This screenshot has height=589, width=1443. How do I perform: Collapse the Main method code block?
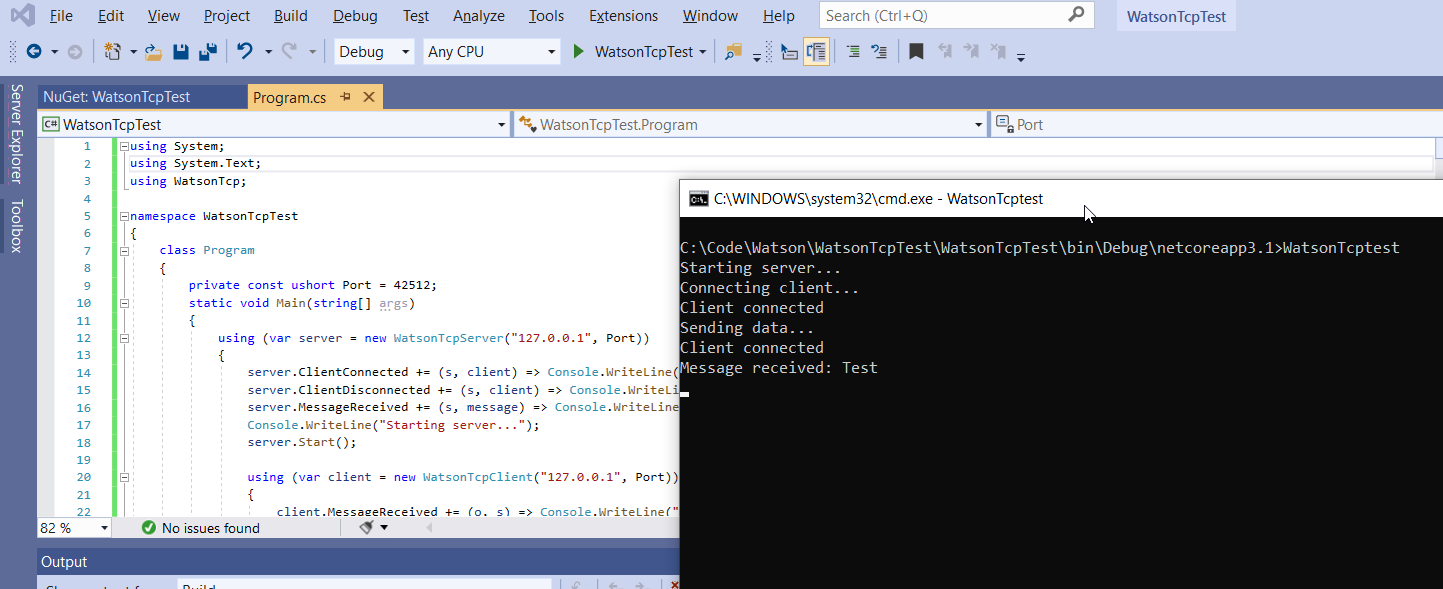point(124,303)
